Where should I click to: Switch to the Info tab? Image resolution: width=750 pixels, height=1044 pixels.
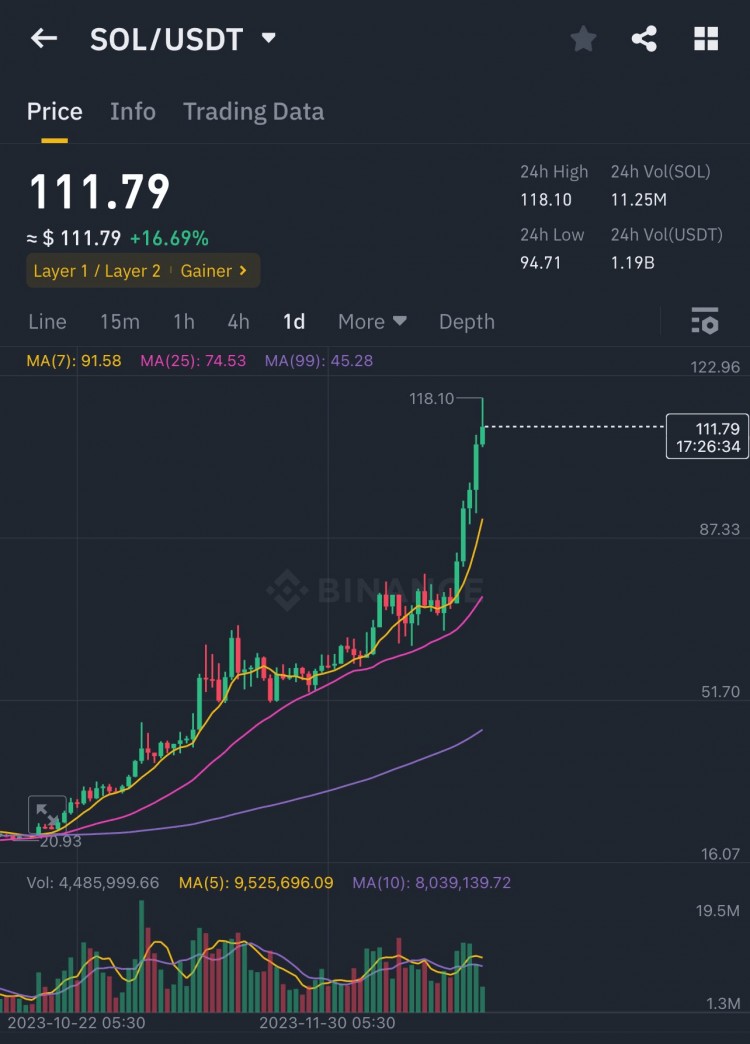pos(133,112)
